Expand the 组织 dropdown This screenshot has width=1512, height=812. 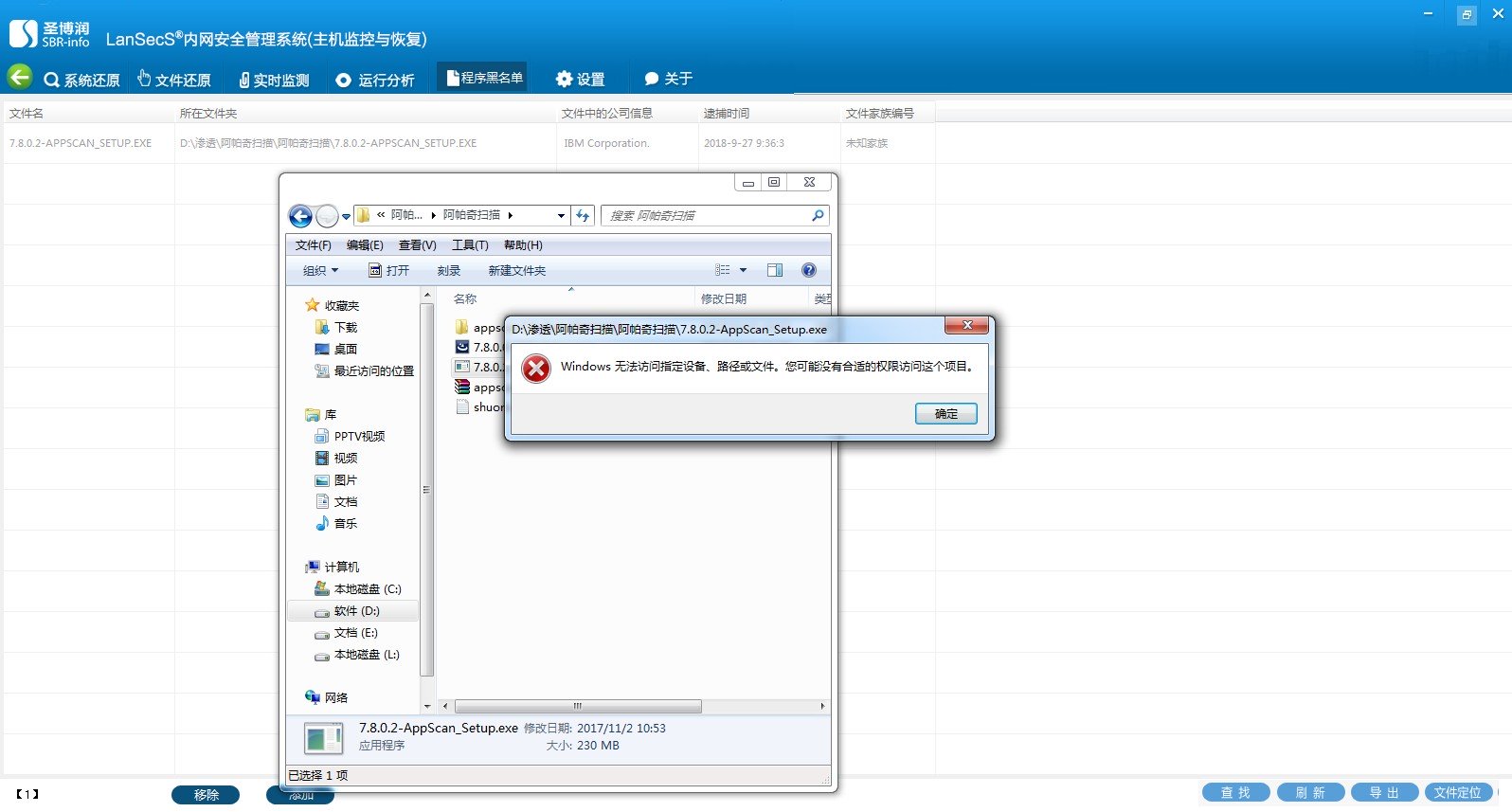click(x=320, y=270)
